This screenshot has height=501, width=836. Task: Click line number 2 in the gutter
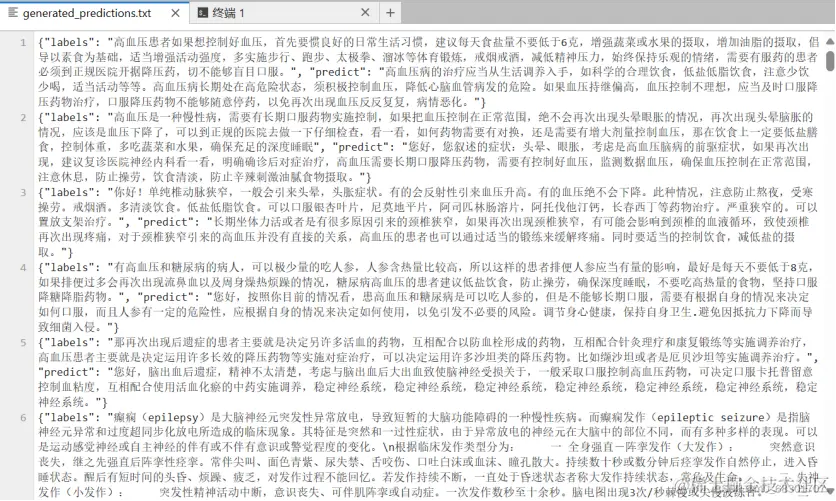click(x=23, y=118)
